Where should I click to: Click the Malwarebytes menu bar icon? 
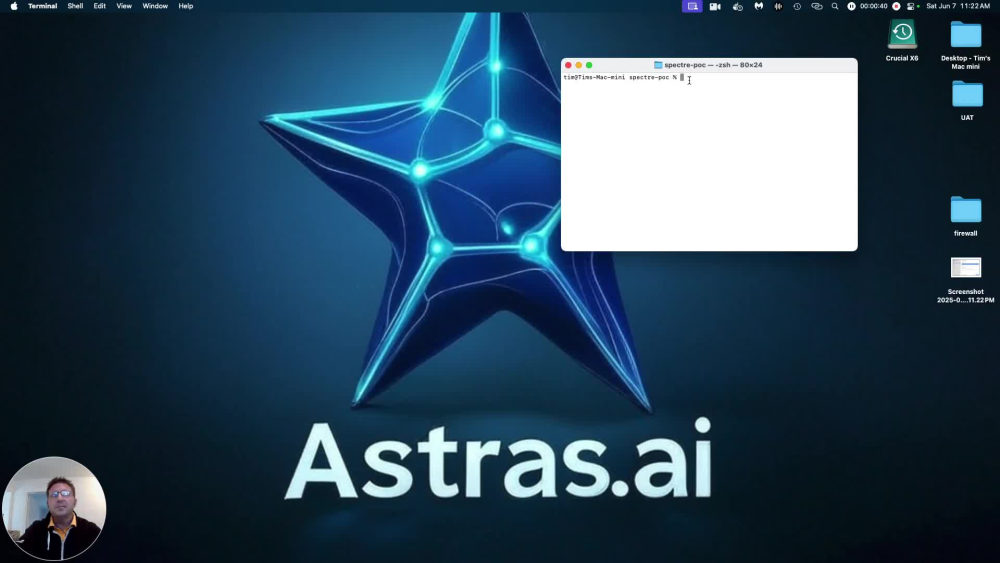pyautogui.click(x=758, y=6)
